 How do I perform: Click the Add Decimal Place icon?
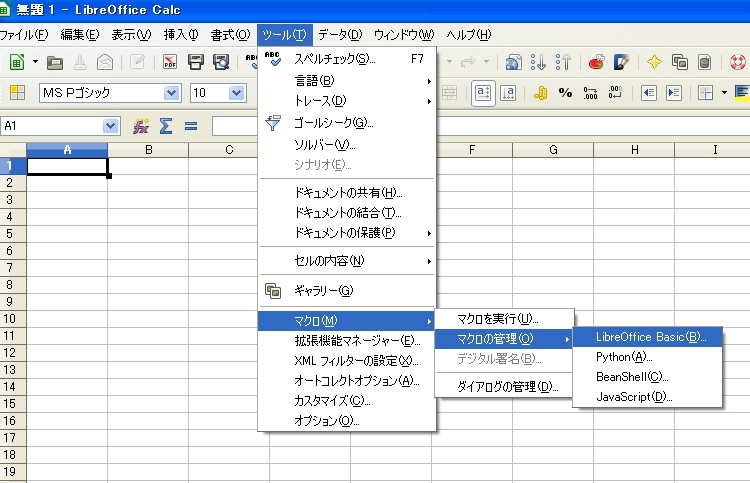(590, 93)
